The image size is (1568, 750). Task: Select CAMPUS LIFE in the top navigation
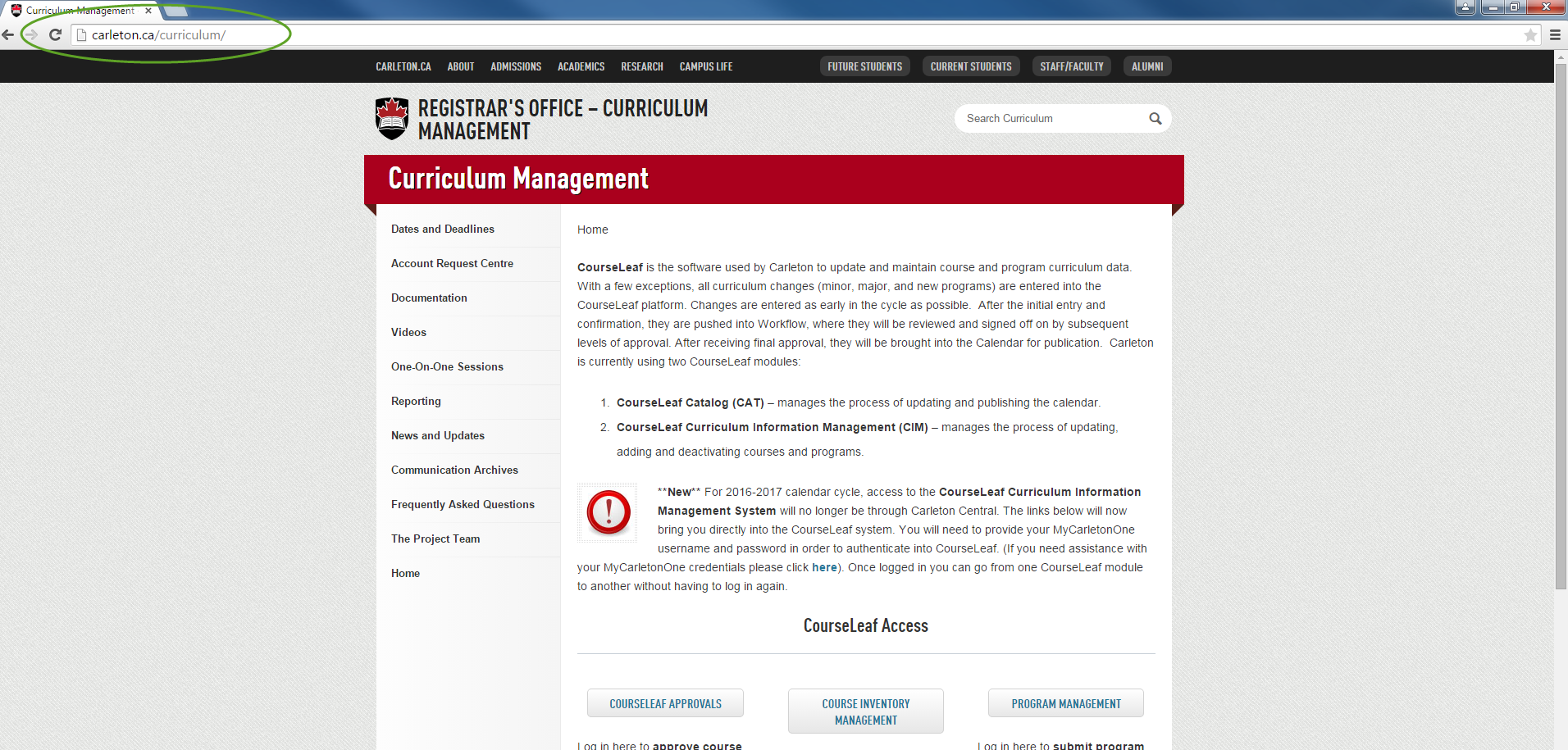pos(705,66)
